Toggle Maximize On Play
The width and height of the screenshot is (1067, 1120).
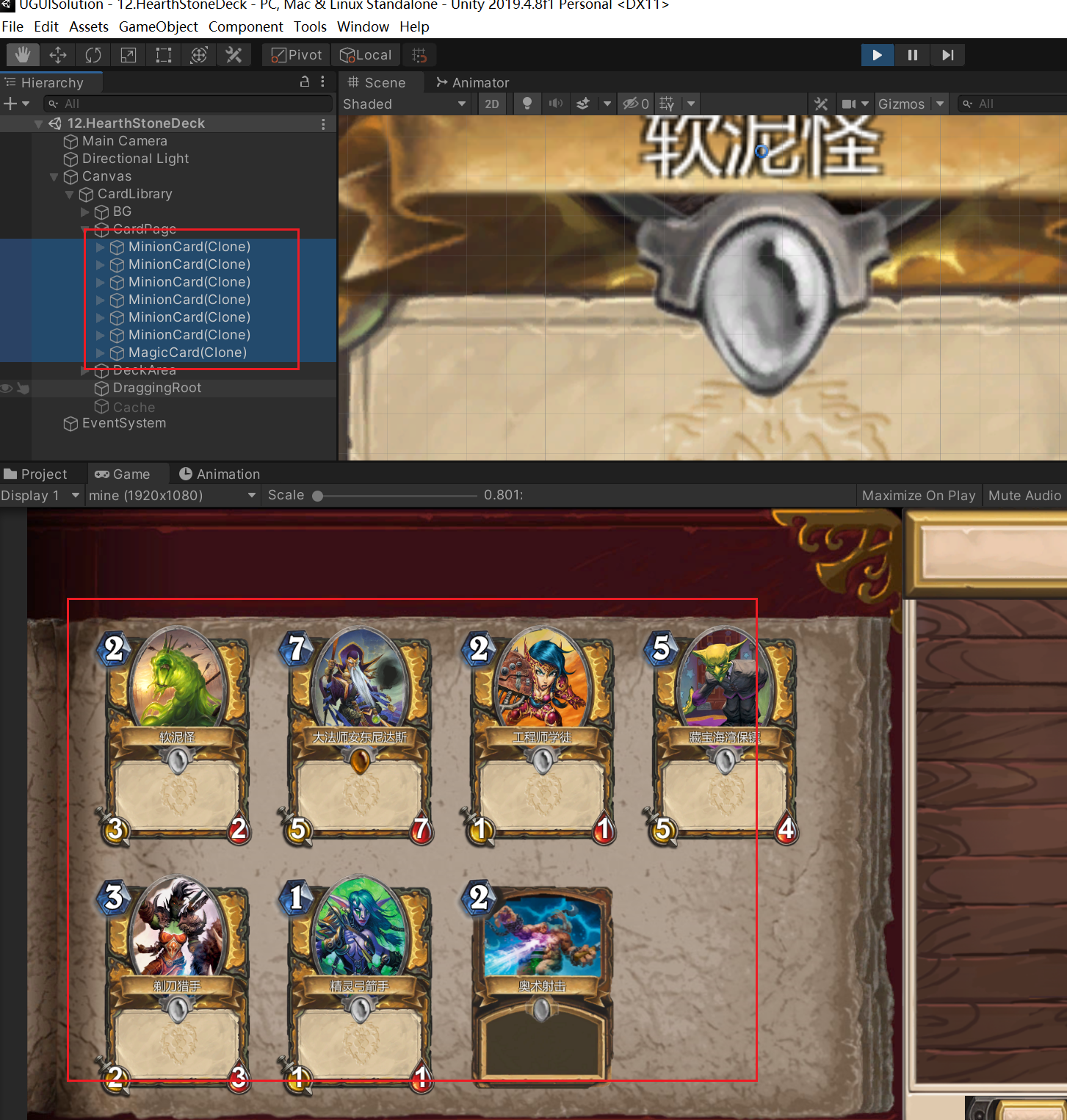[919, 495]
